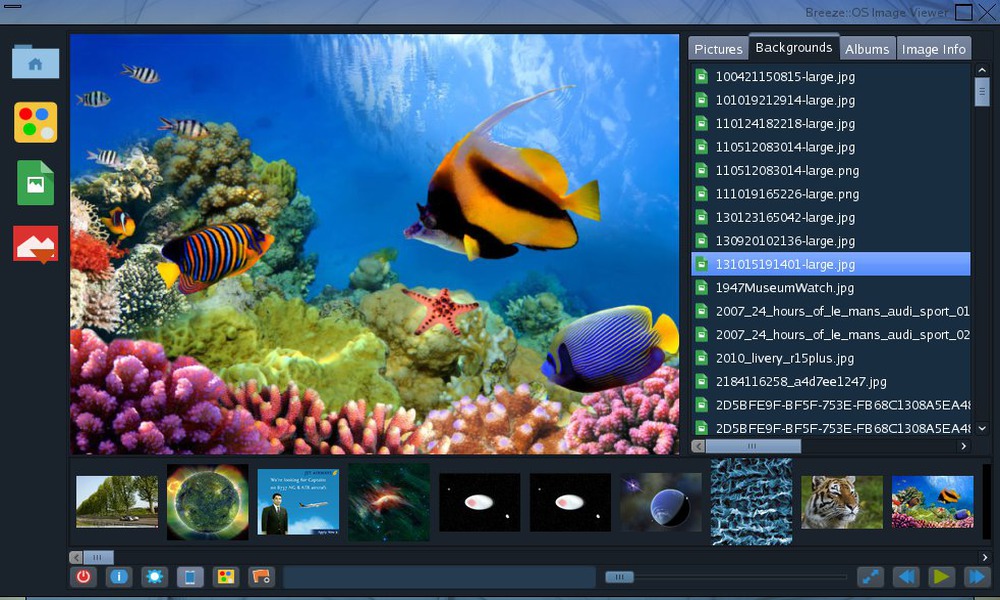Image resolution: width=1000 pixels, height=600 pixels.
Task: Click the zoom slider handle in bottom bar
Action: (619, 577)
